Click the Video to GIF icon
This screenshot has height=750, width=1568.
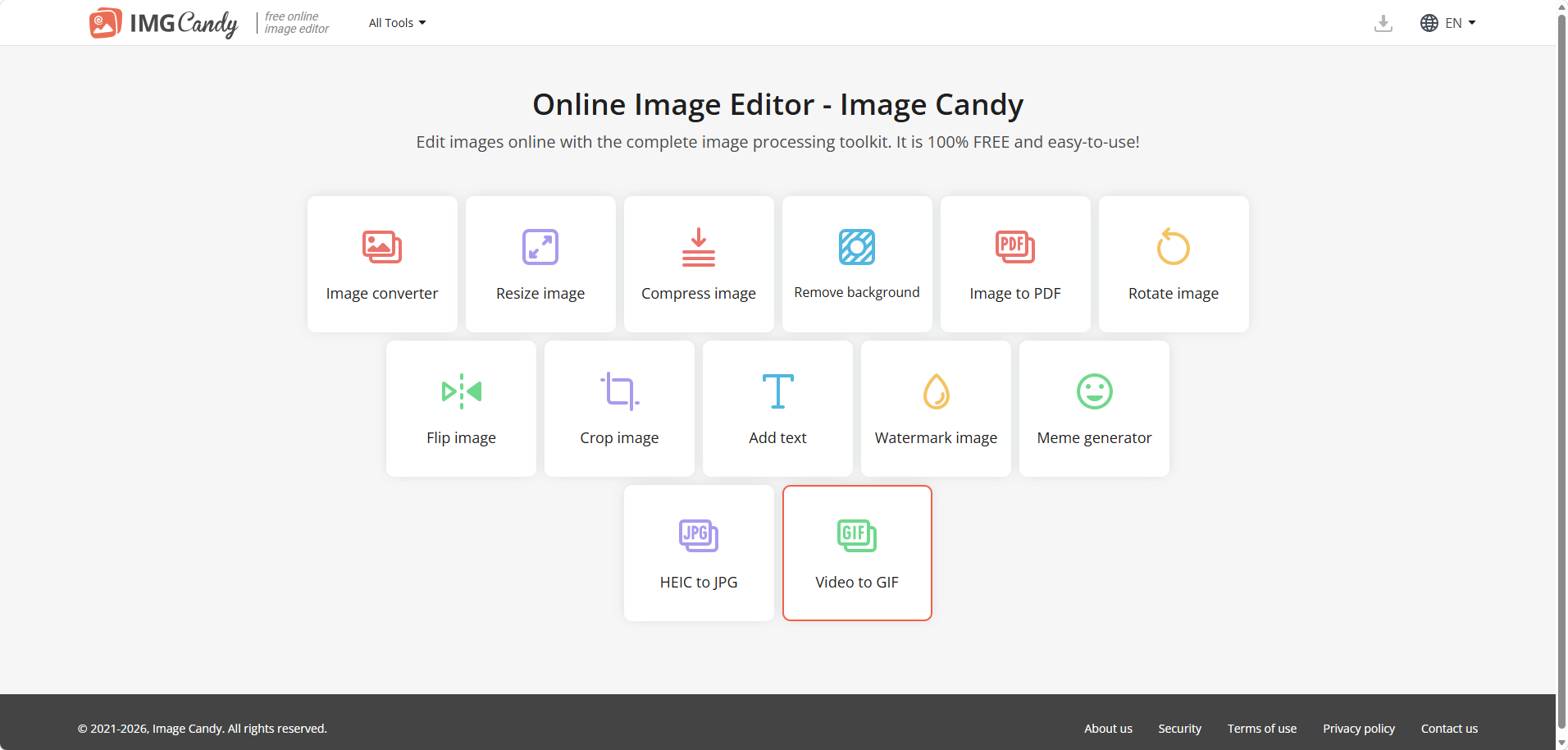coord(857,536)
